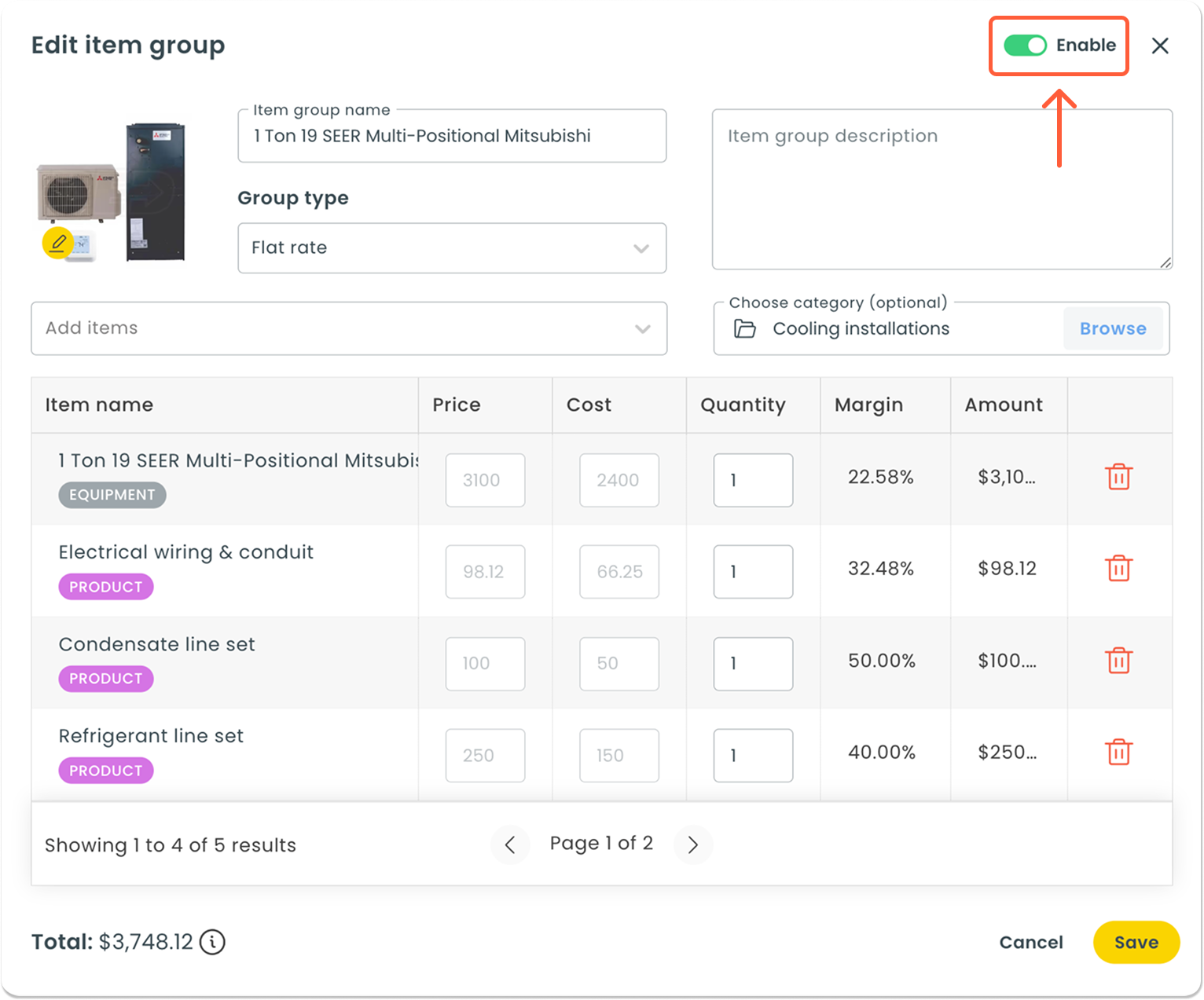Toggle the Enable switch off
Image resolution: width=1204 pixels, height=1000 pixels.
[1025, 46]
